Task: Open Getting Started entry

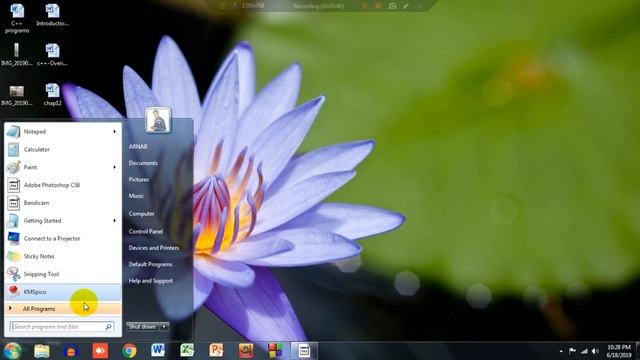Action: pos(62,220)
